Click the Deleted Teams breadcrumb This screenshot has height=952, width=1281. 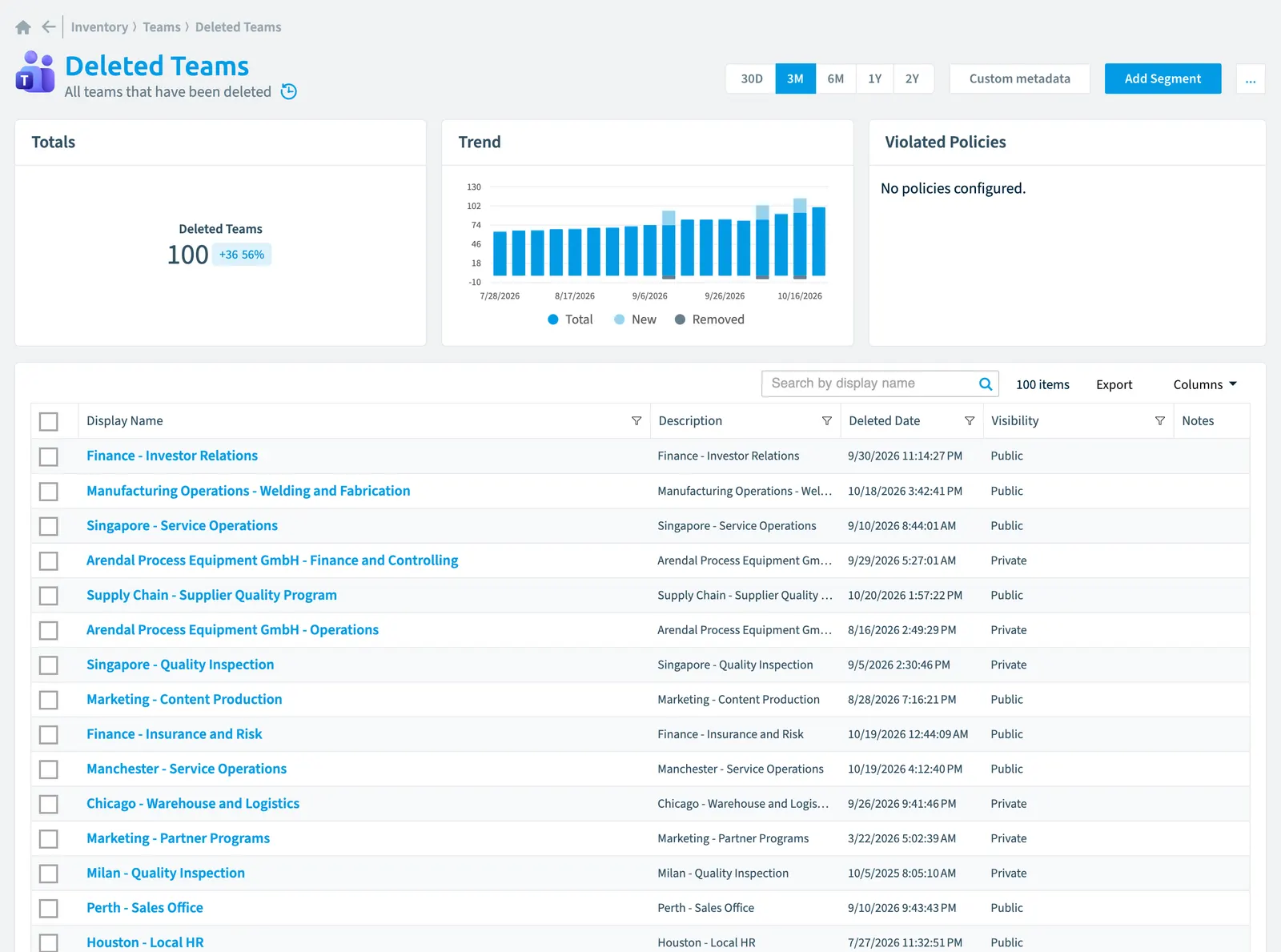pyautogui.click(x=238, y=27)
